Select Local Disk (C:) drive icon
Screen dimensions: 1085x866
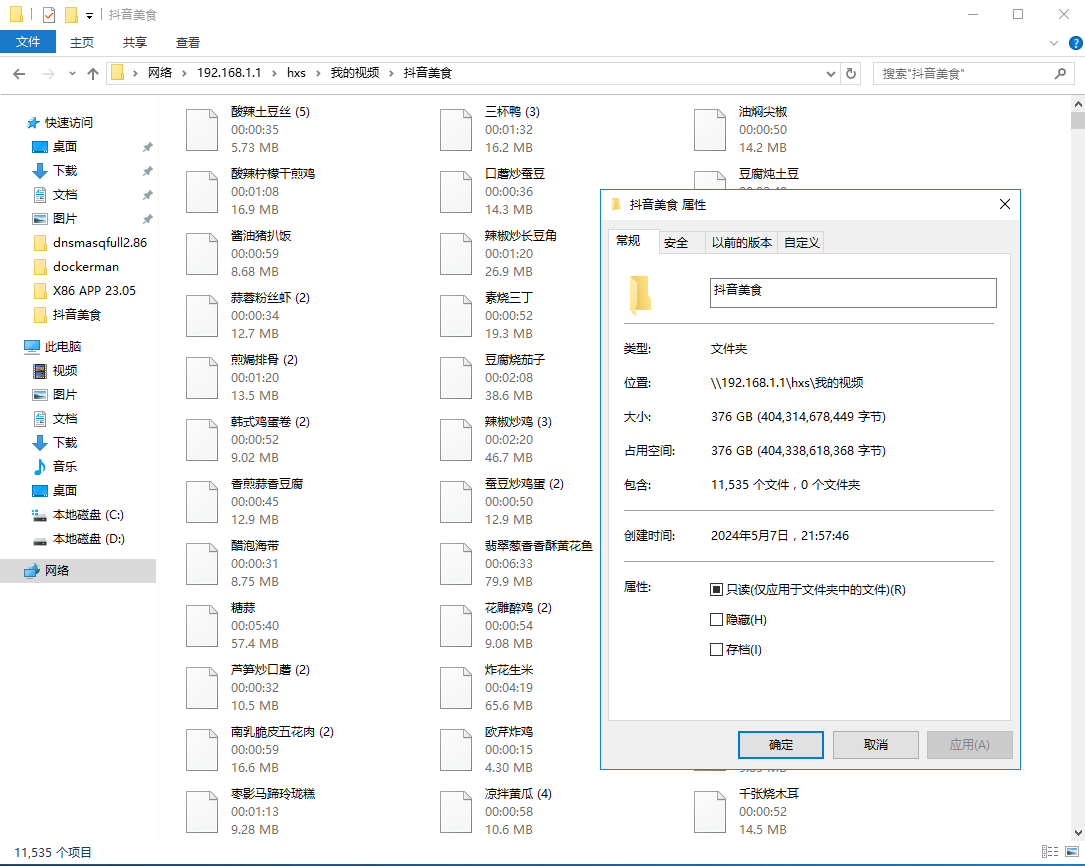point(39,515)
